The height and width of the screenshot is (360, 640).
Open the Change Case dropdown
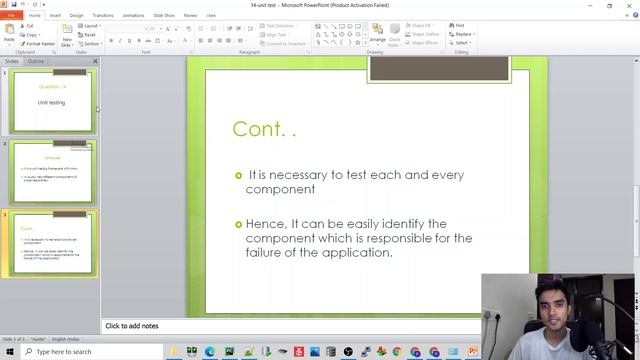pos(170,41)
